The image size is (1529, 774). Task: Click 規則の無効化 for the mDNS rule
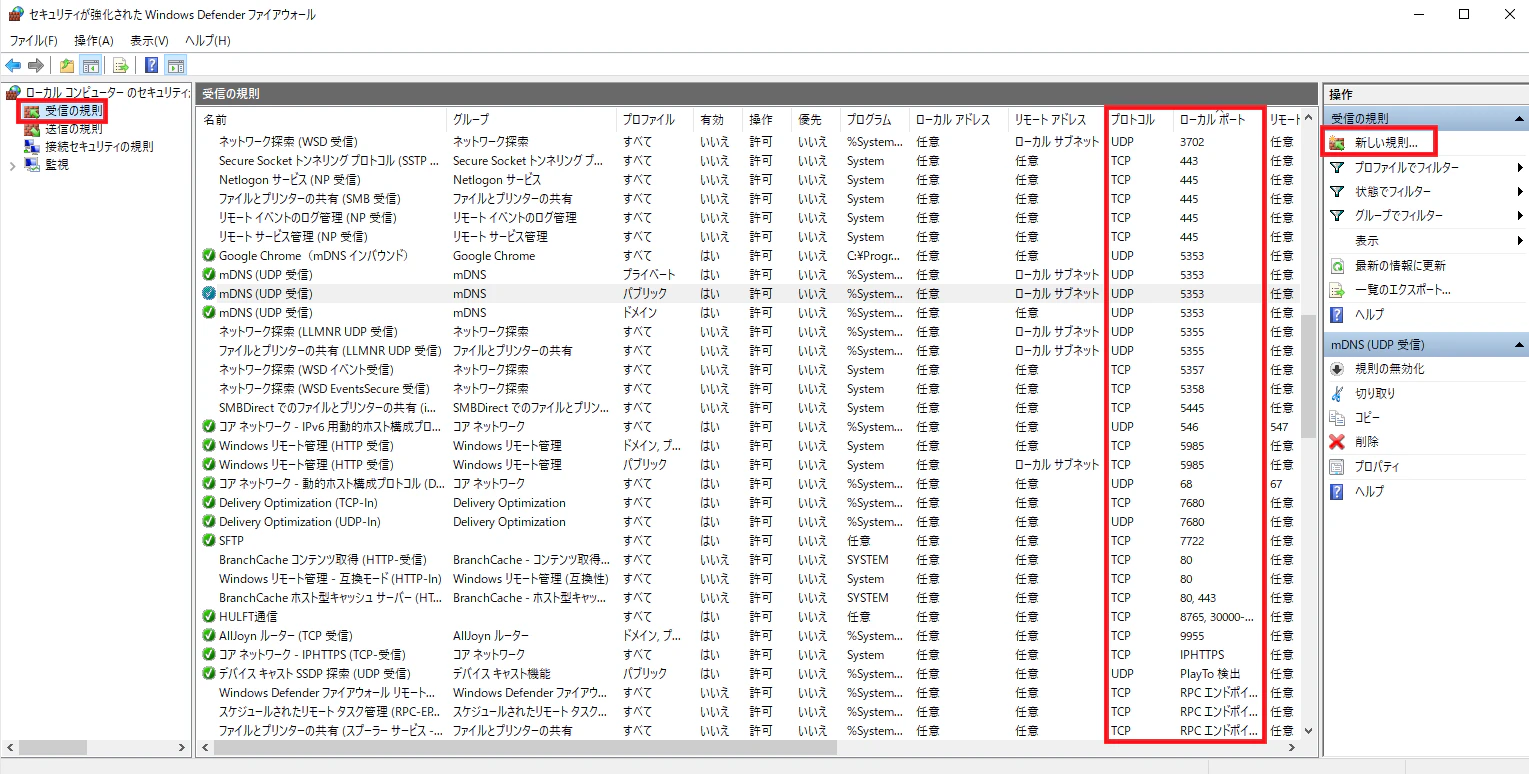click(1389, 369)
